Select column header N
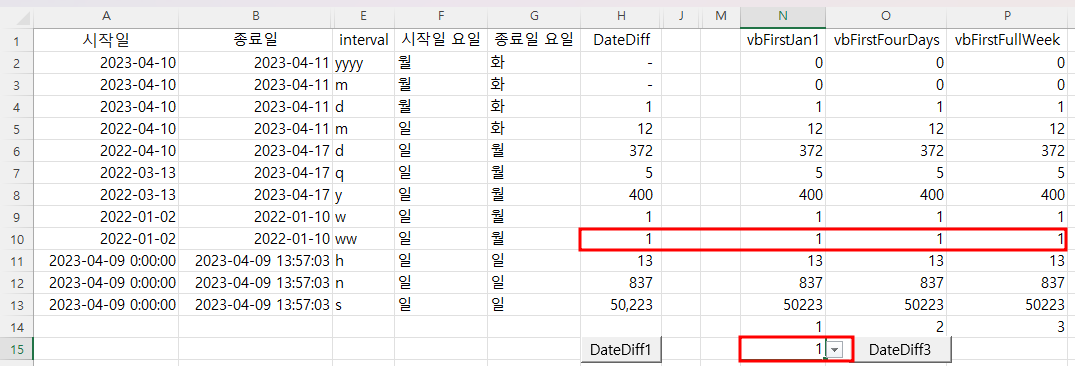The height and width of the screenshot is (366, 1075). [783, 16]
